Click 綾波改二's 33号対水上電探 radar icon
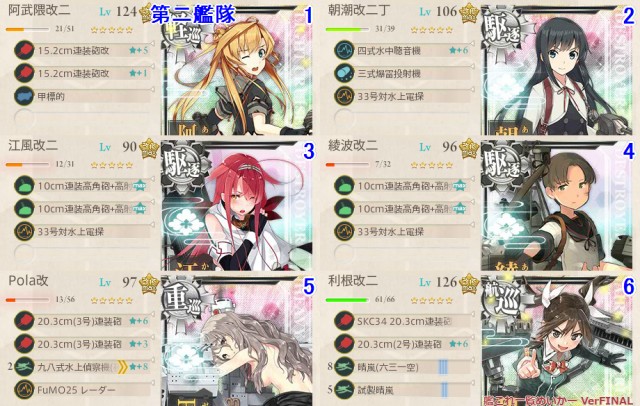This screenshot has width=640, height=406. click(x=344, y=231)
